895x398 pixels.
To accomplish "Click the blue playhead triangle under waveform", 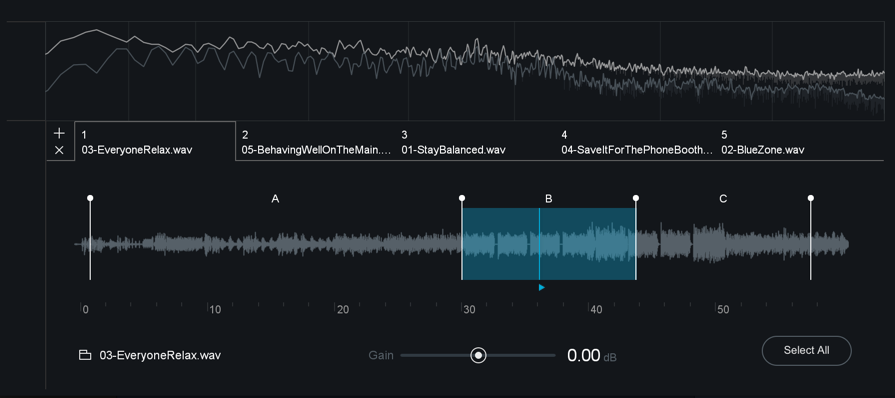I will [542, 287].
